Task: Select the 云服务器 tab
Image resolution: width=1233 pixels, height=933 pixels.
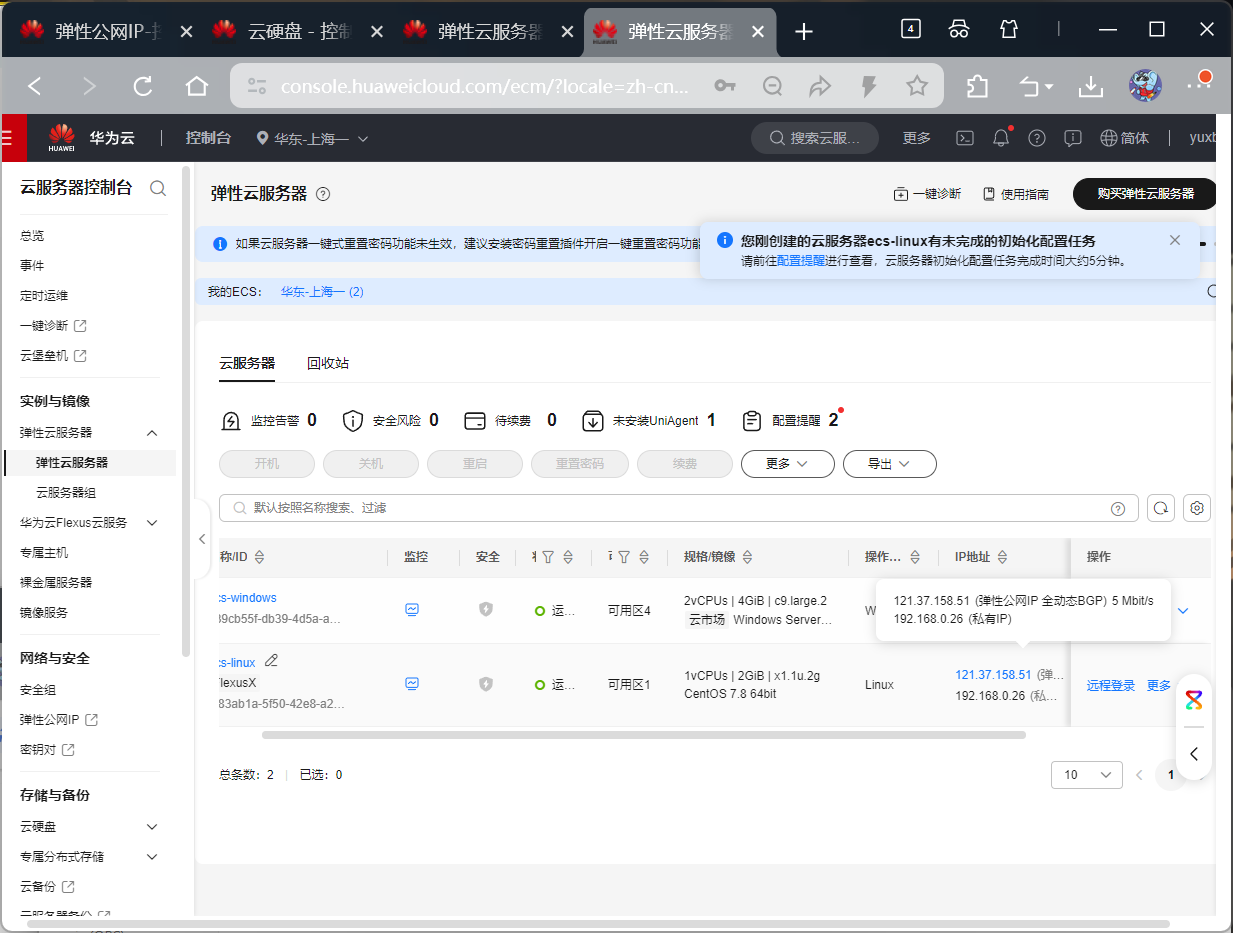Action: pos(247,363)
